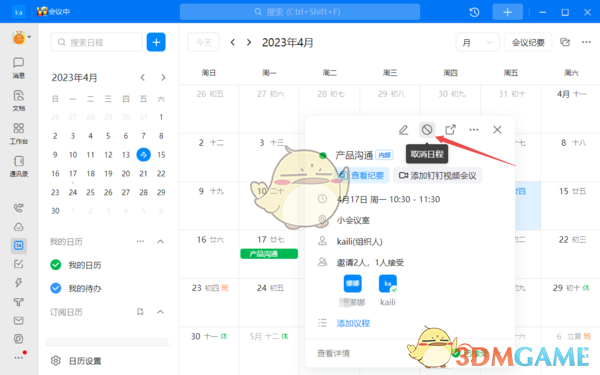600x375 pixels.
Task: Click the plus button in title bar
Action: point(507,12)
